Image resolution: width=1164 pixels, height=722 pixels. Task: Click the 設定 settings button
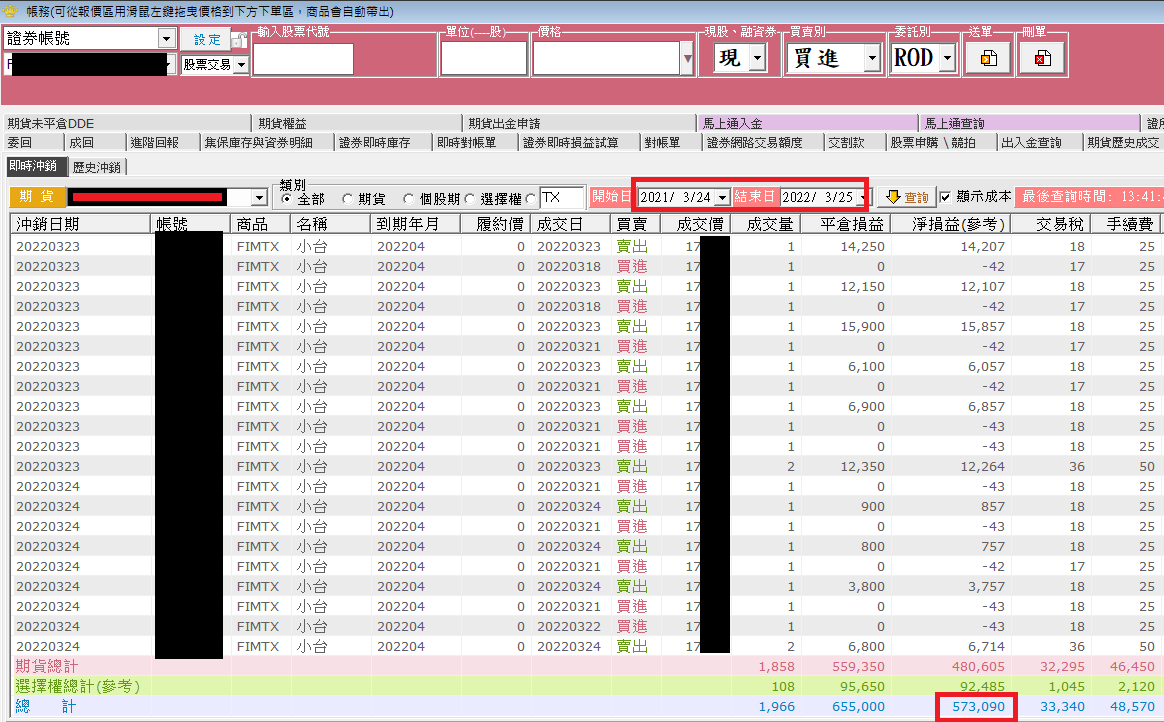click(207, 39)
